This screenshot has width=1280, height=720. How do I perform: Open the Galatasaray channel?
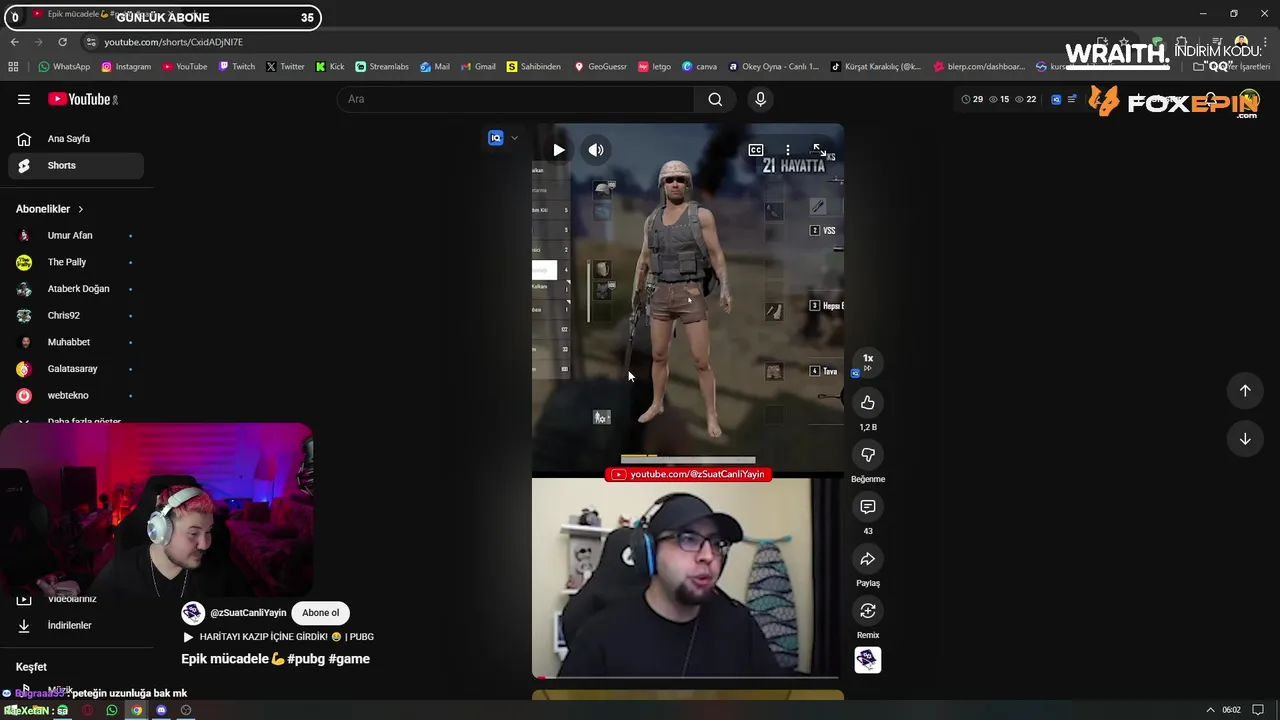coord(76,369)
